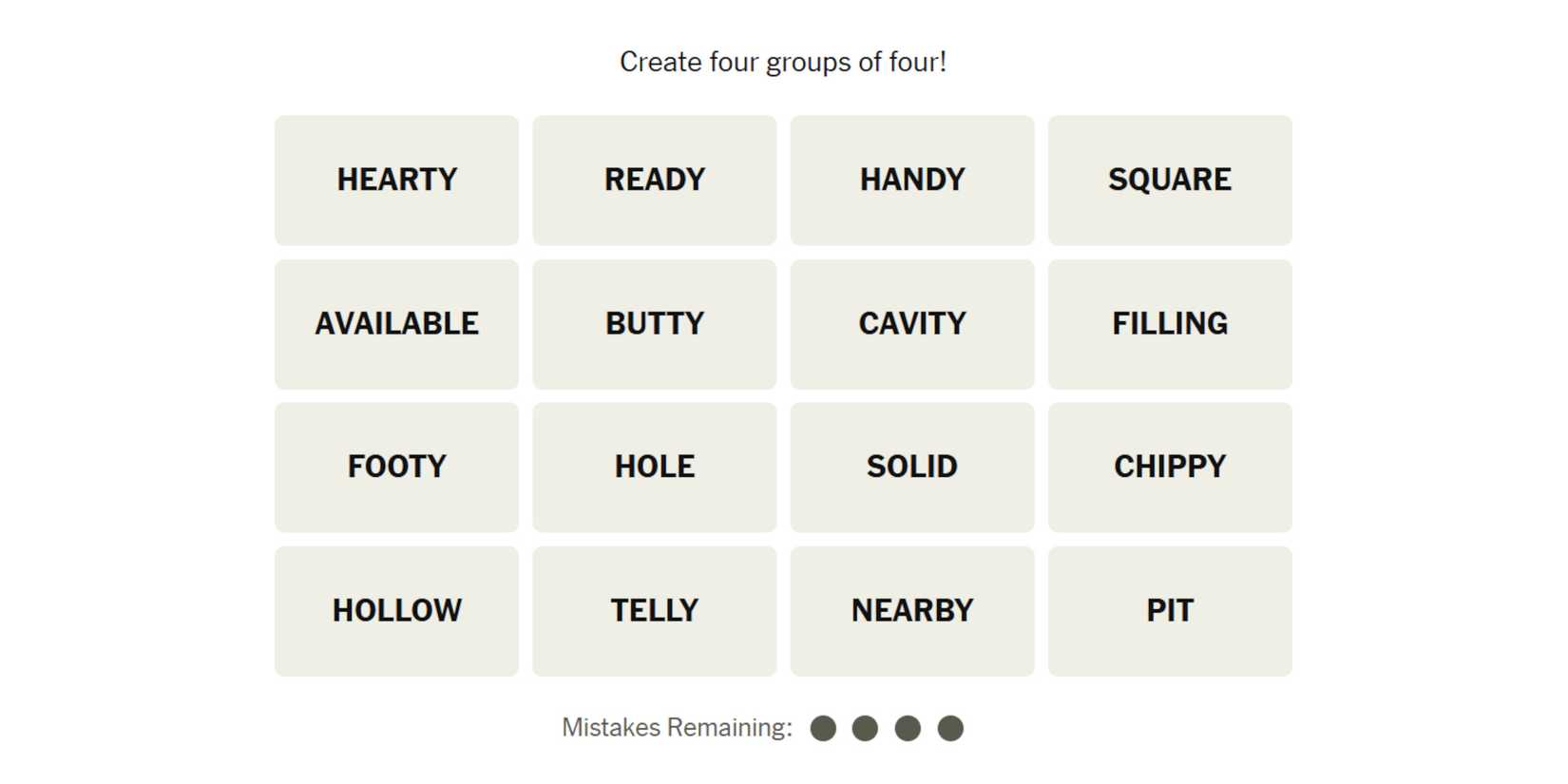Screen dimensions: 1568x784
Task: Choose the SOLID tile
Action: click(911, 467)
